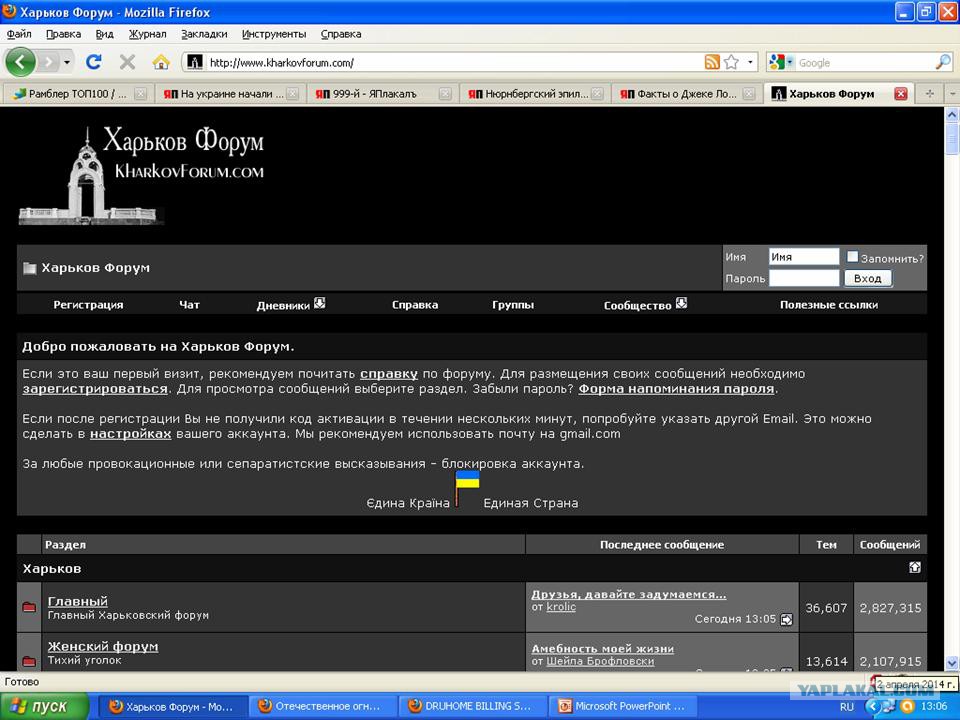The width and height of the screenshot is (960, 720).
Task: Open the Группы link in navbar
Action: (x=513, y=305)
